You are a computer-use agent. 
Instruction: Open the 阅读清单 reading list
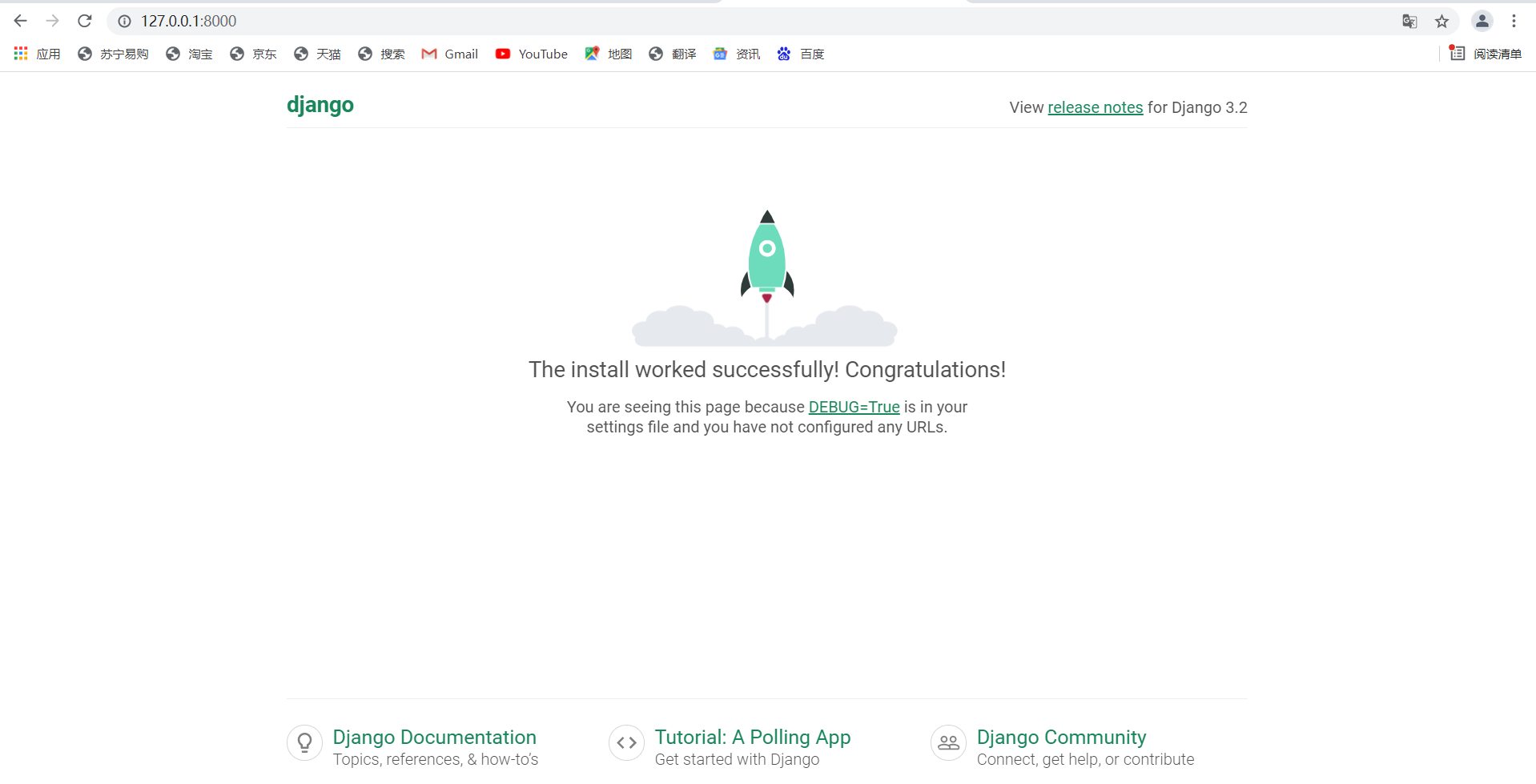(1486, 54)
